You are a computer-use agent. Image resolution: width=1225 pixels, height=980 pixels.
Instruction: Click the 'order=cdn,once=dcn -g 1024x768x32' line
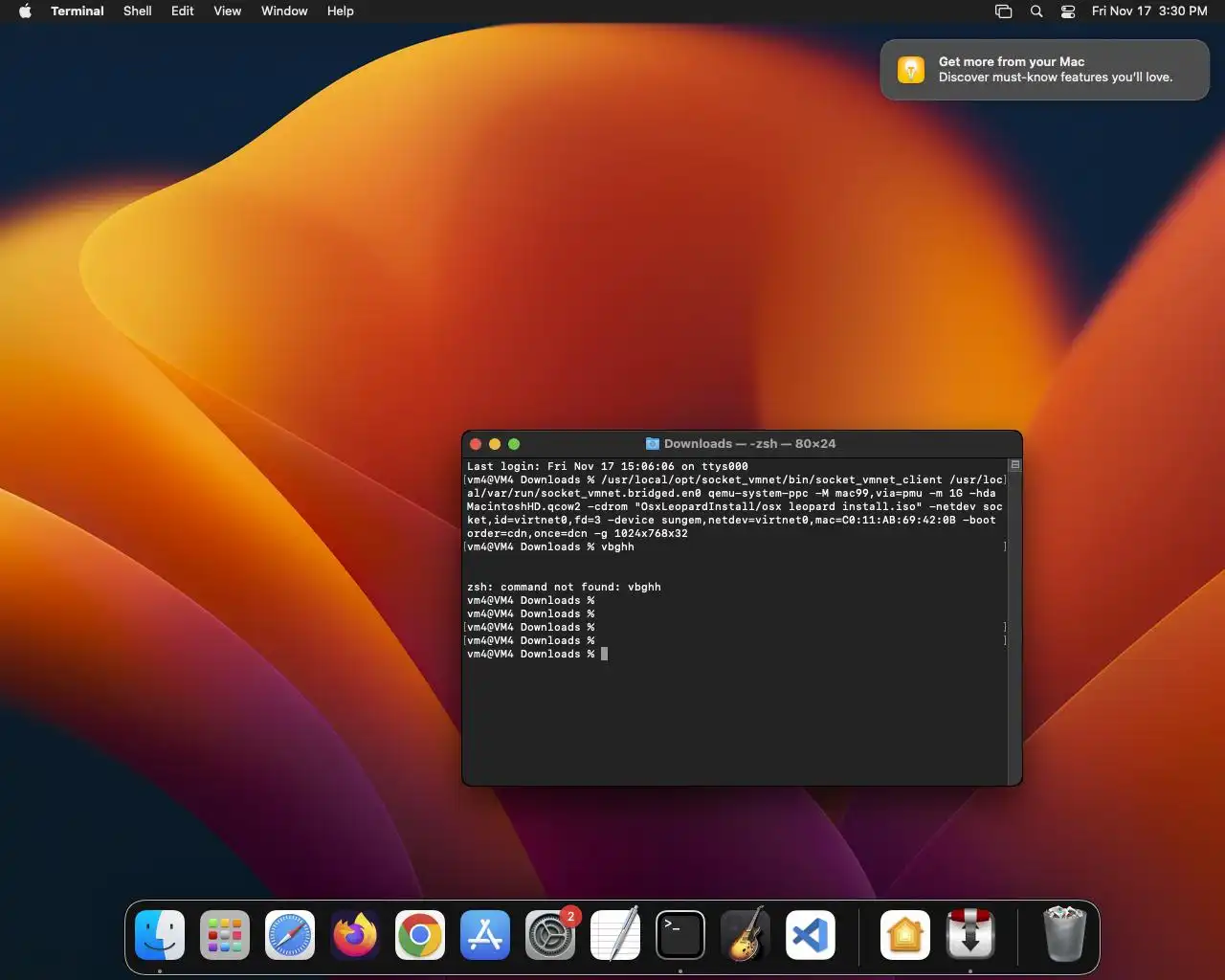pyautogui.click(x=577, y=534)
